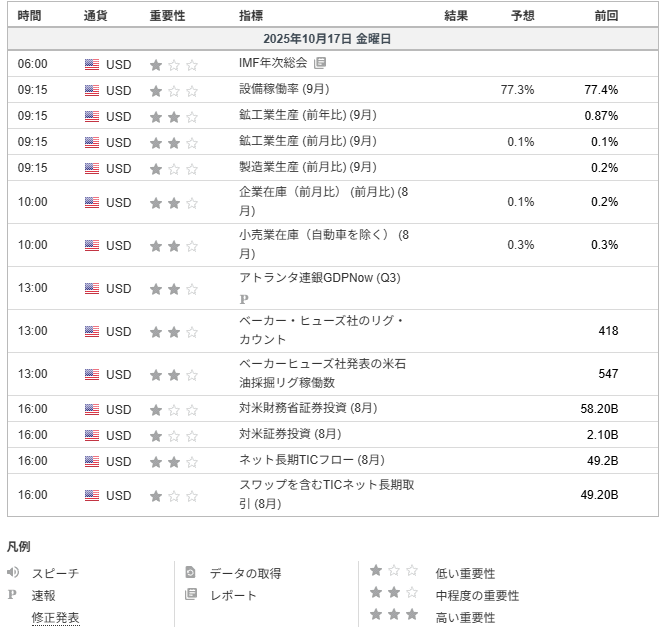Viewport: 664px width, 636px height.
Task: Click the P icon beside 速報 in legend
Action: 13,595
